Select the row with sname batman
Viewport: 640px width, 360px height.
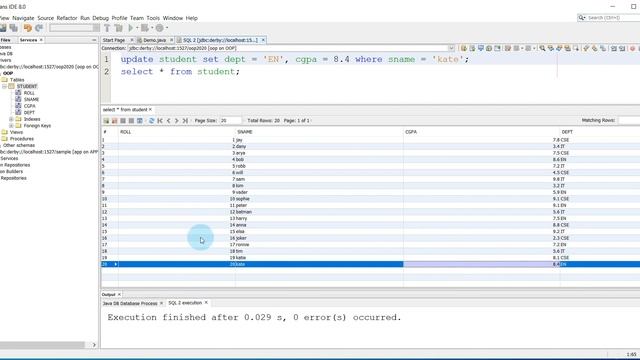click(x=371, y=212)
